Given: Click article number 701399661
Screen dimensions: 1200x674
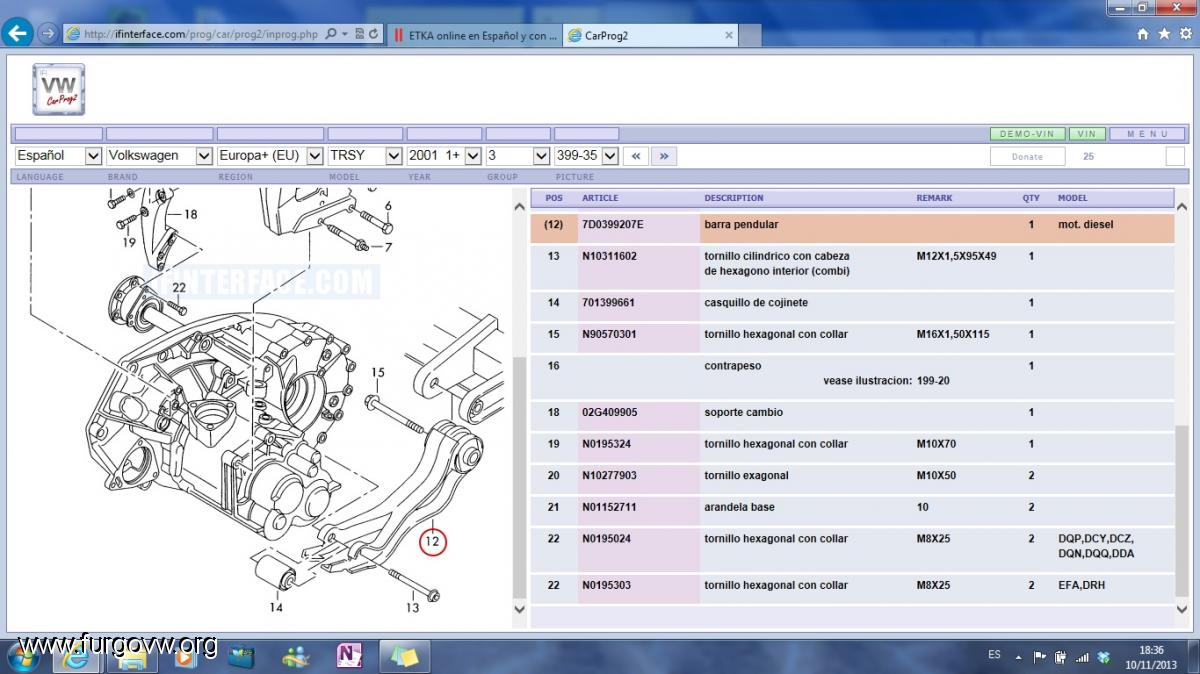Looking at the screenshot, I should click(608, 303).
